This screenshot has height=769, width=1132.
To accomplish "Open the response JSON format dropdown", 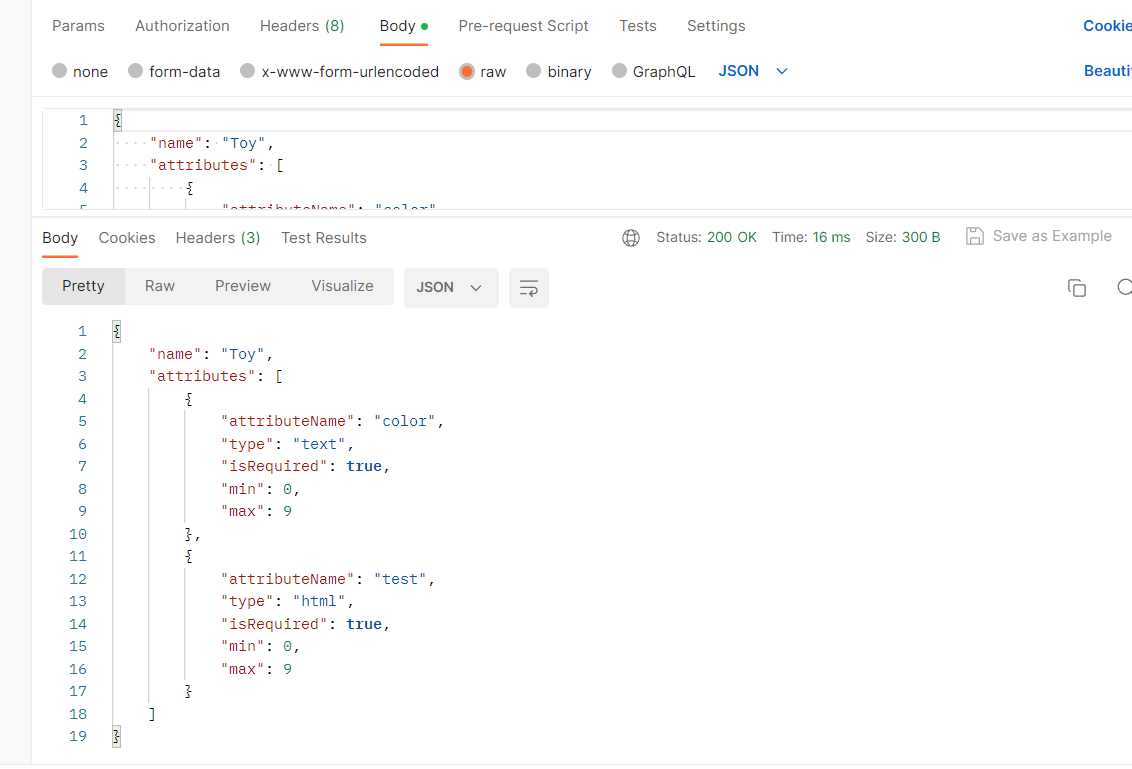I will click(450, 287).
